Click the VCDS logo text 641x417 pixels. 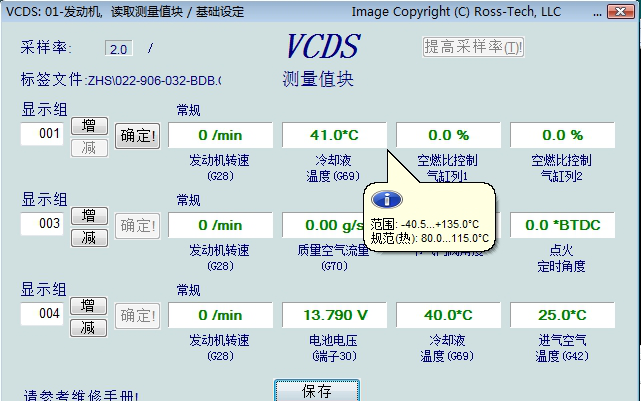click(323, 46)
